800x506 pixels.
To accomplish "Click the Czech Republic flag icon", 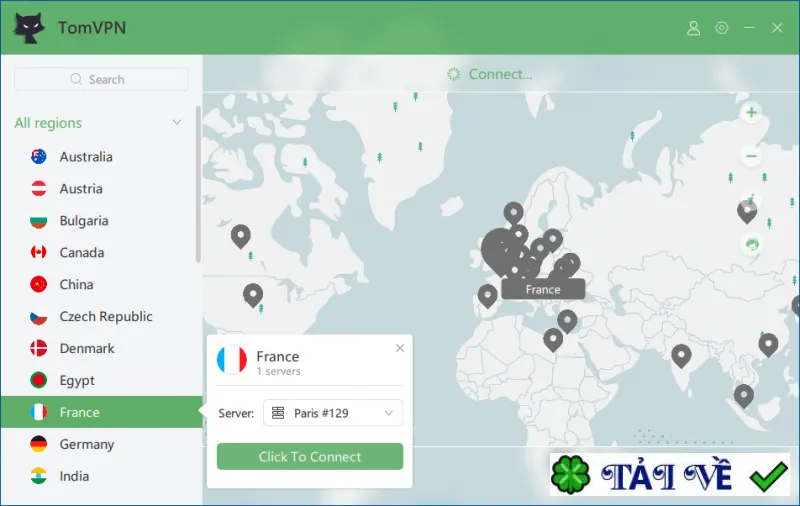I will [39, 317].
